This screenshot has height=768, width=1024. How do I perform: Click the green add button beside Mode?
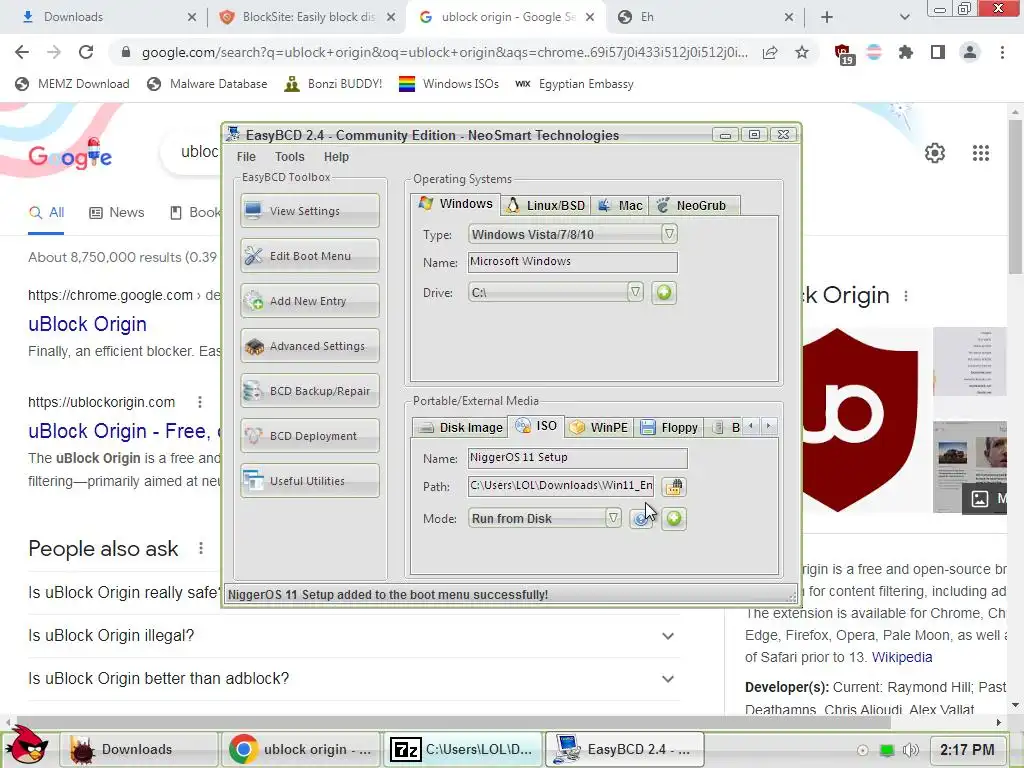tap(674, 519)
